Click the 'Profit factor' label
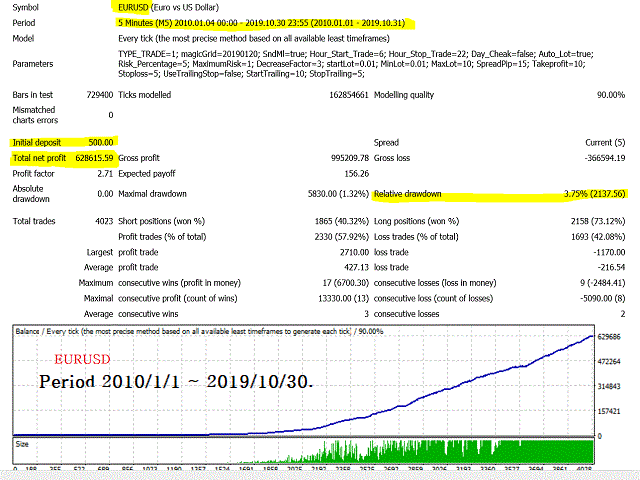 pyautogui.click(x=33, y=173)
